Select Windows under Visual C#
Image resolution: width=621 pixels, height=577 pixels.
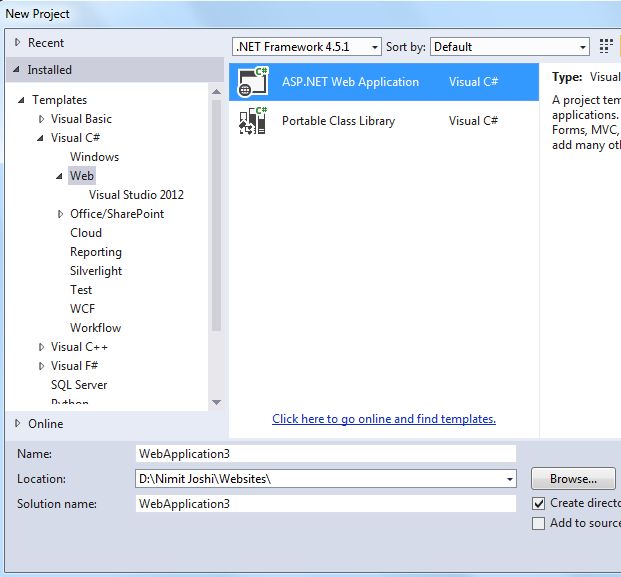[94, 157]
